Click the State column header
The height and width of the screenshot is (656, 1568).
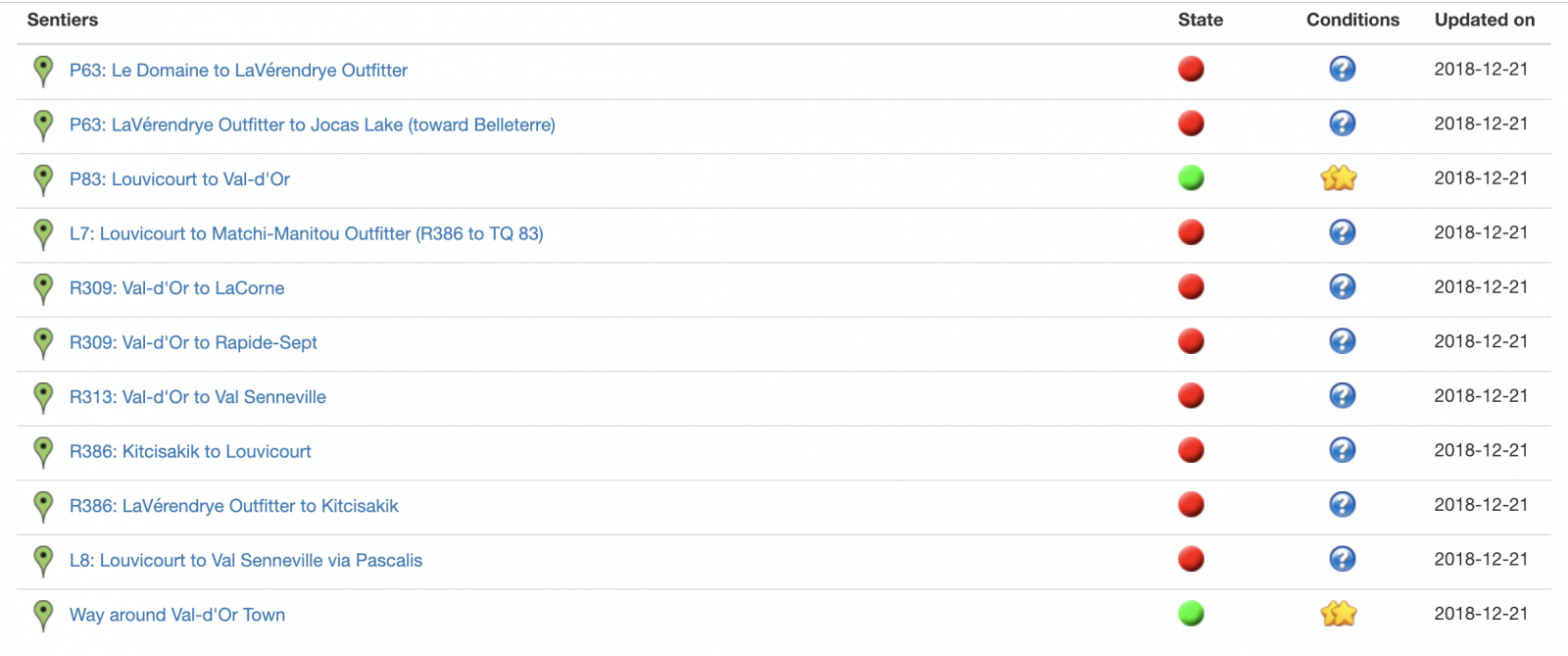pyautogui.click(x=1200, y=20)
